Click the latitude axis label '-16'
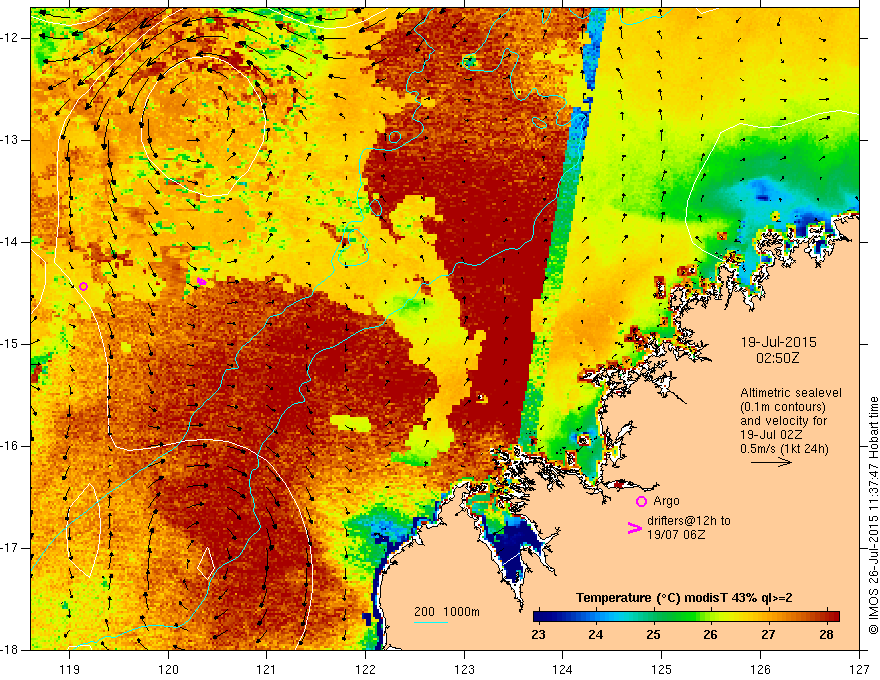Image resolution: width=880 pixels, height=680 pixels. tap(11, 446)
